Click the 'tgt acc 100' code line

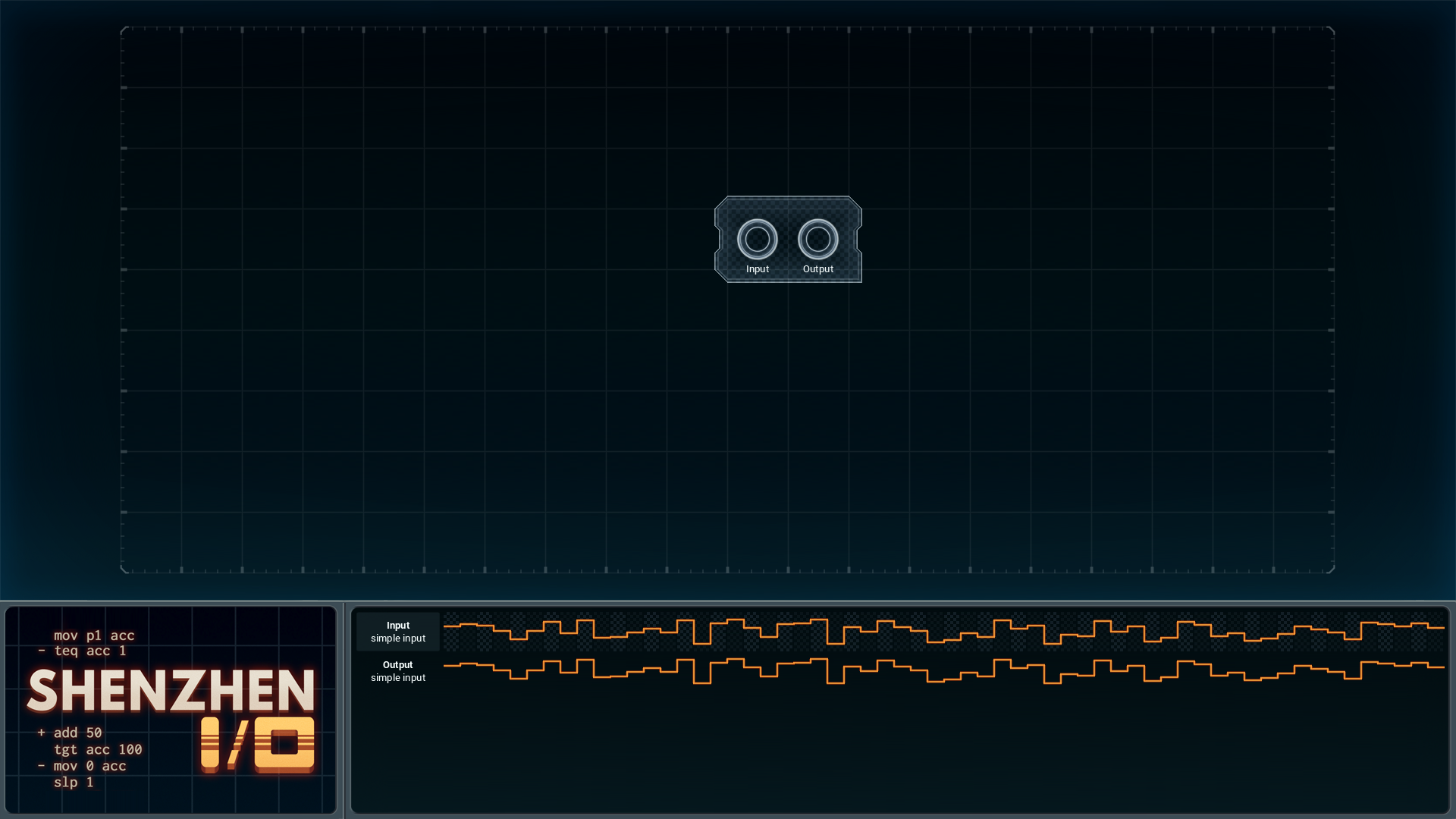(98, 749)
